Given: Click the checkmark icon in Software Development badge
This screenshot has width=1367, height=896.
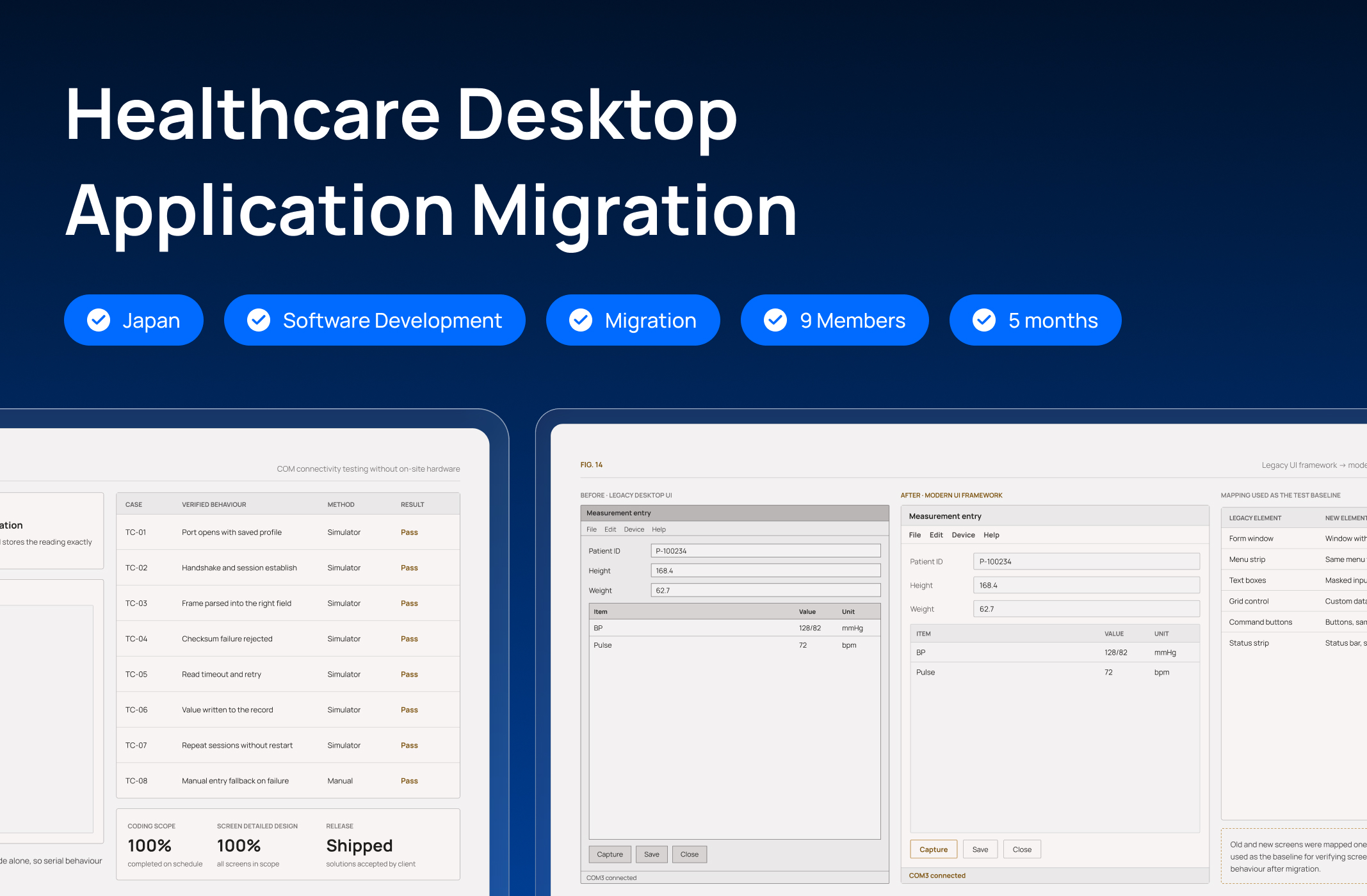Looking at the screenshot, I should click(x=259, y=320).
